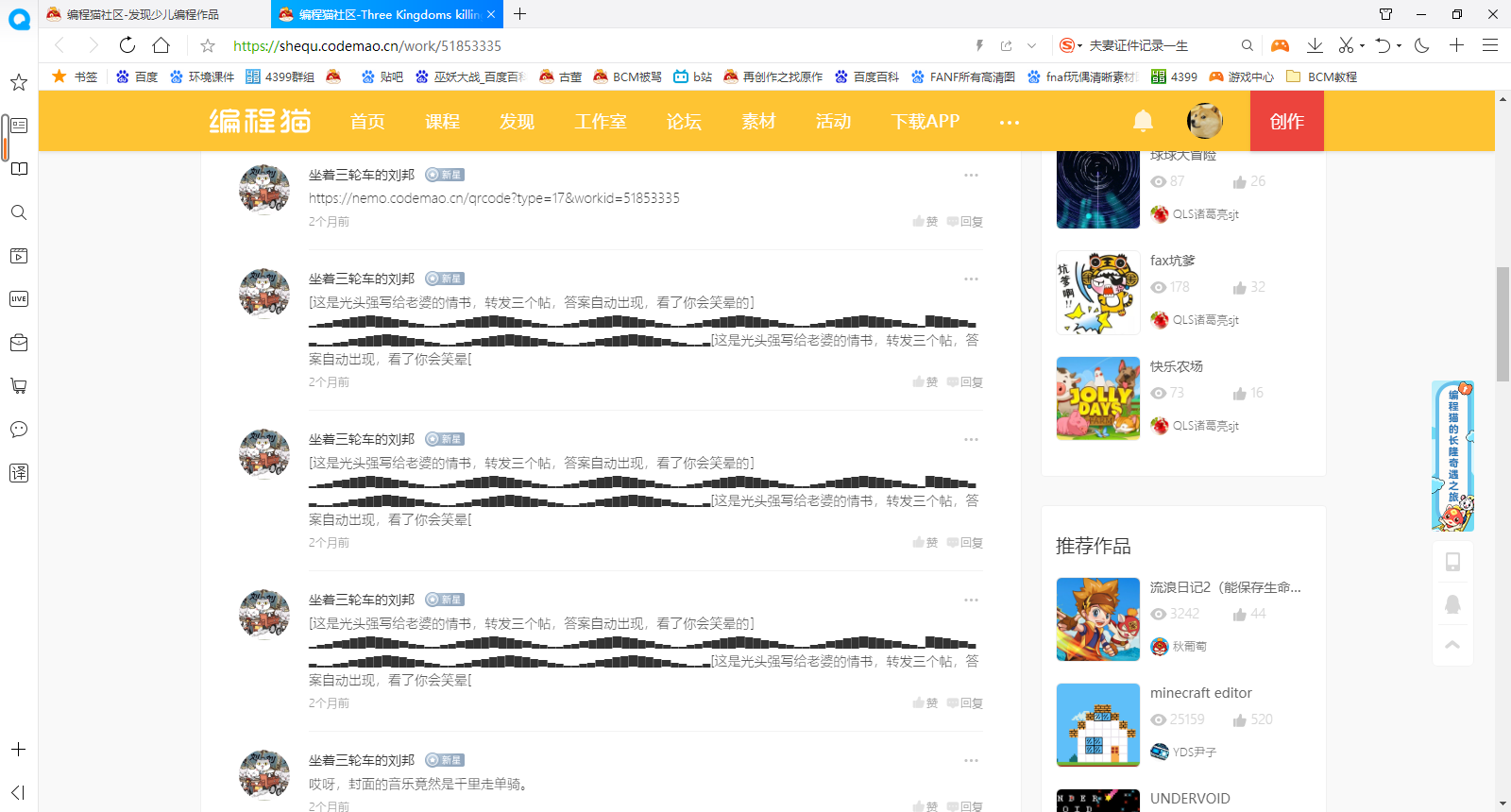
Task: Open the 快乐农场 work thumbnail
Action: pos(1098,398)
